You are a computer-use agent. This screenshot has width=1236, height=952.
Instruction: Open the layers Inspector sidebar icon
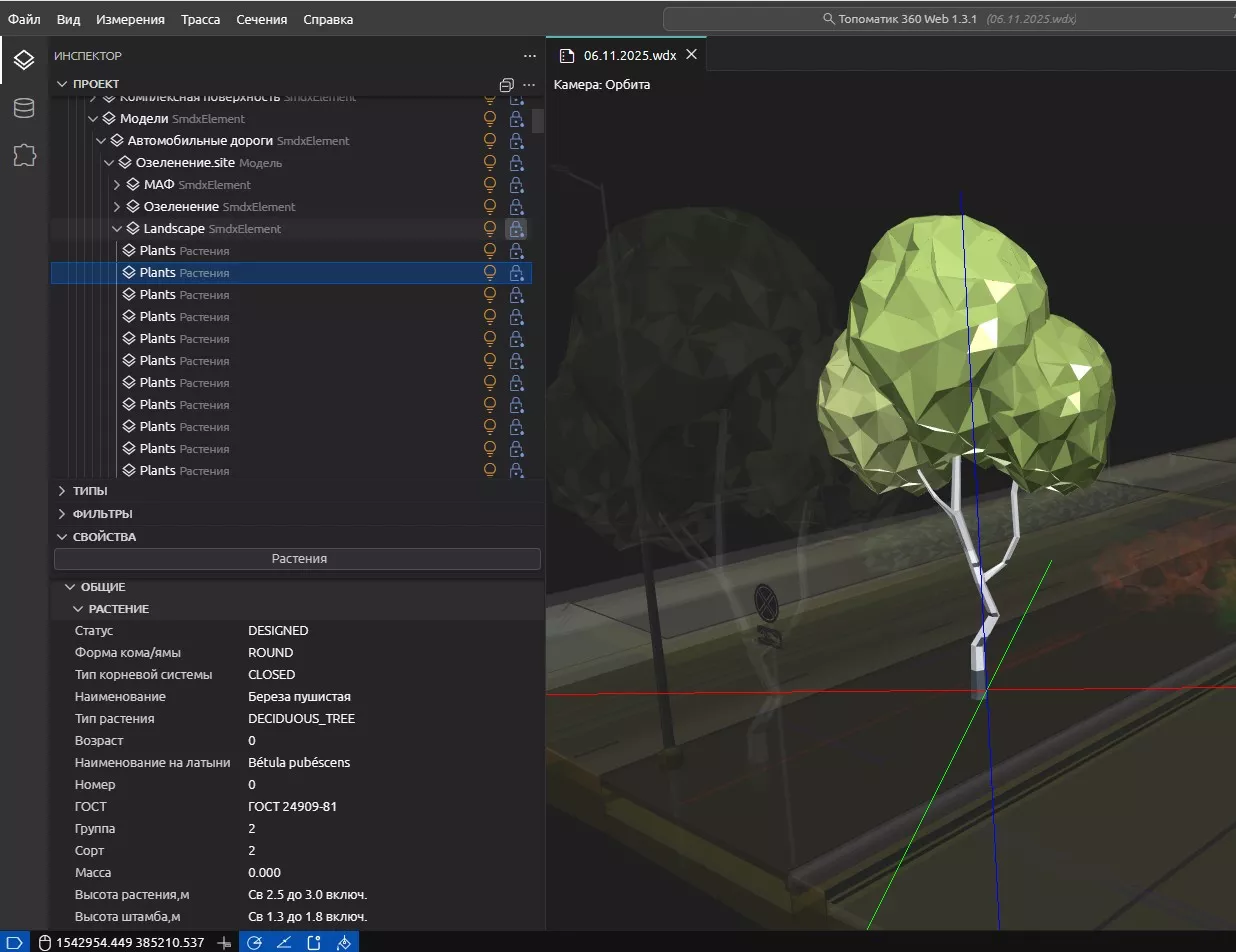[x=24, y=61]
